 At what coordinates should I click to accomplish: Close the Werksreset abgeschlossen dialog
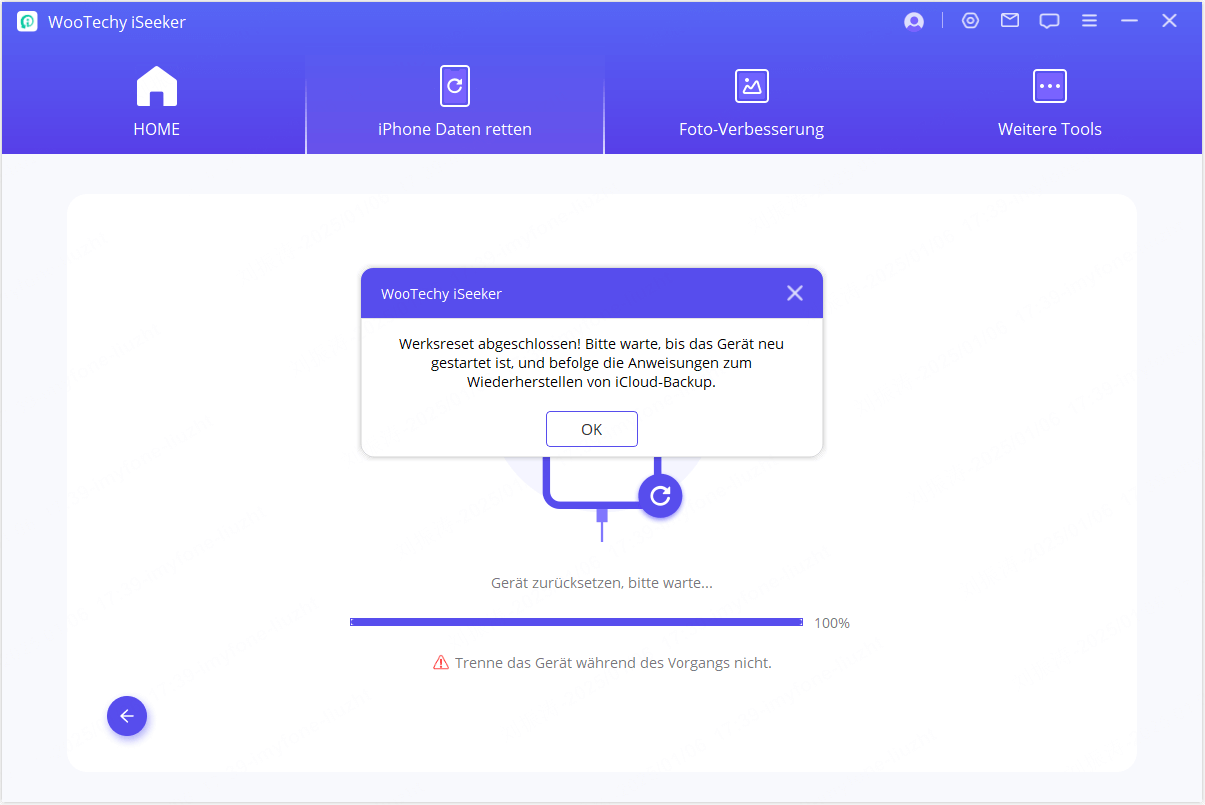click(795, 293)
